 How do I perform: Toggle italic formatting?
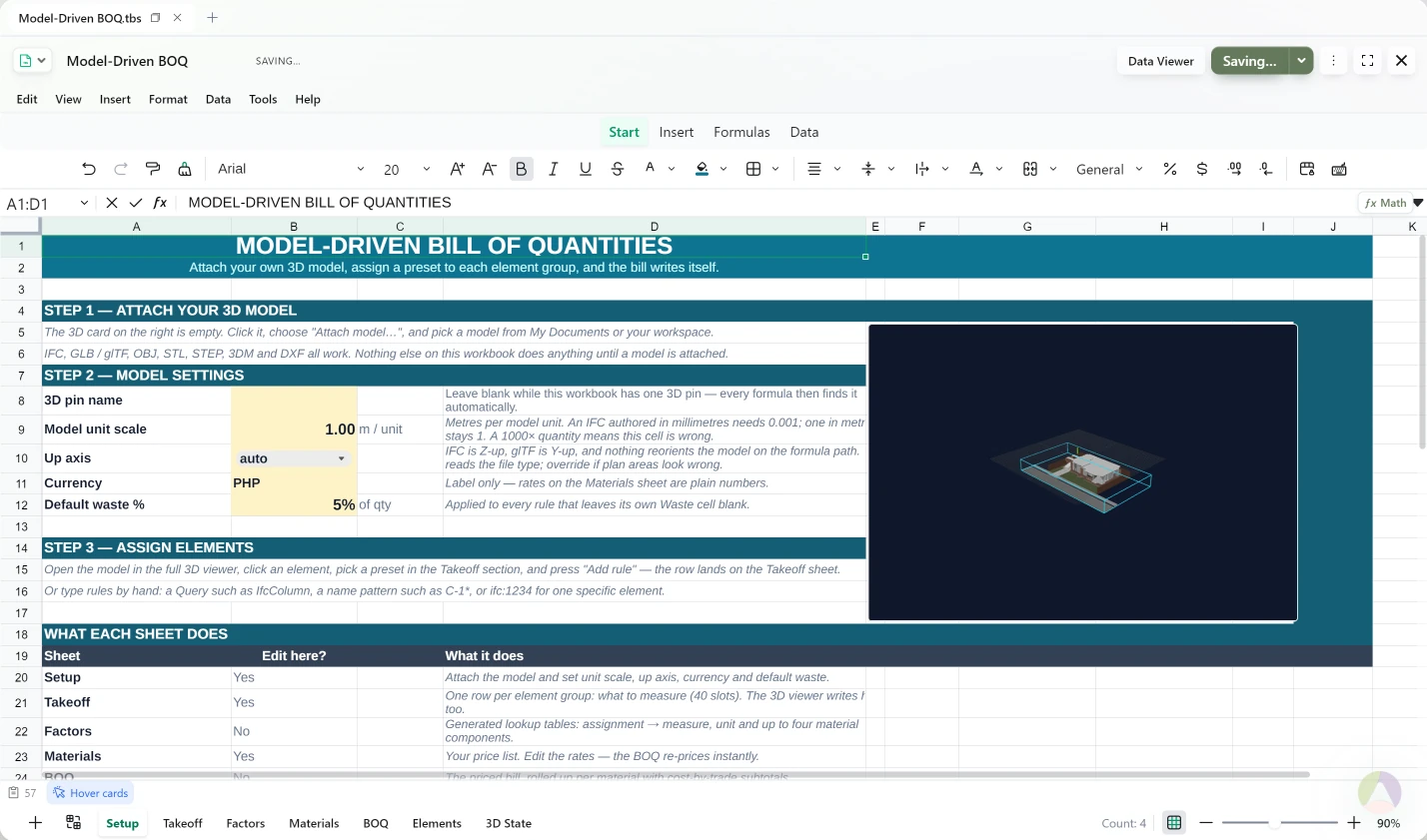[x=553, y=169]
